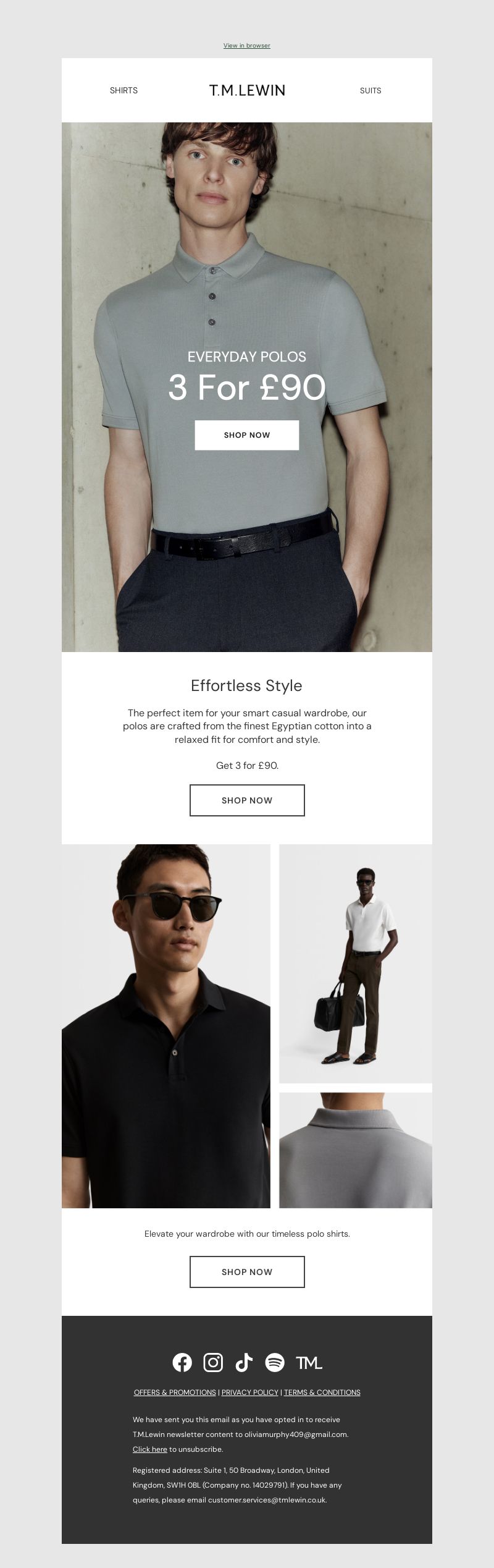Open the TikTok icon in footer
Image resolution: width=494 pixels, height=1568 pixels.
(244, 1362)
